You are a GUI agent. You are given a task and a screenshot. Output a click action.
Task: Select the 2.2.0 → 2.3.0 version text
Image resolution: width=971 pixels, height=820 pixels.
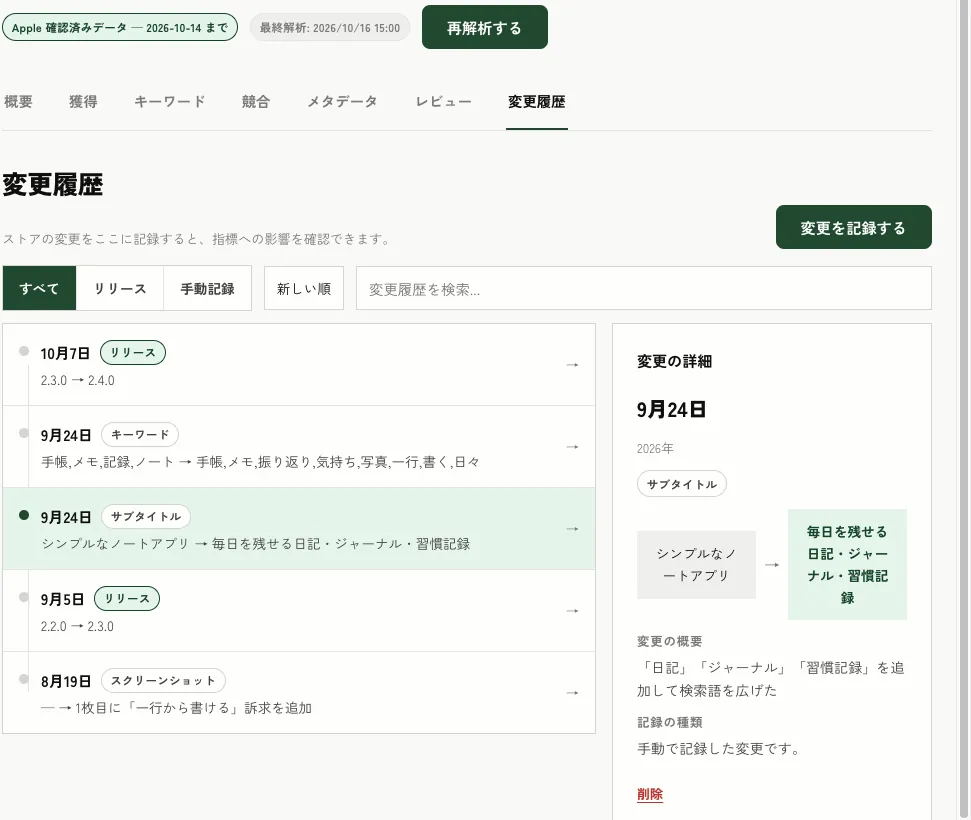[x=77, y=627]
